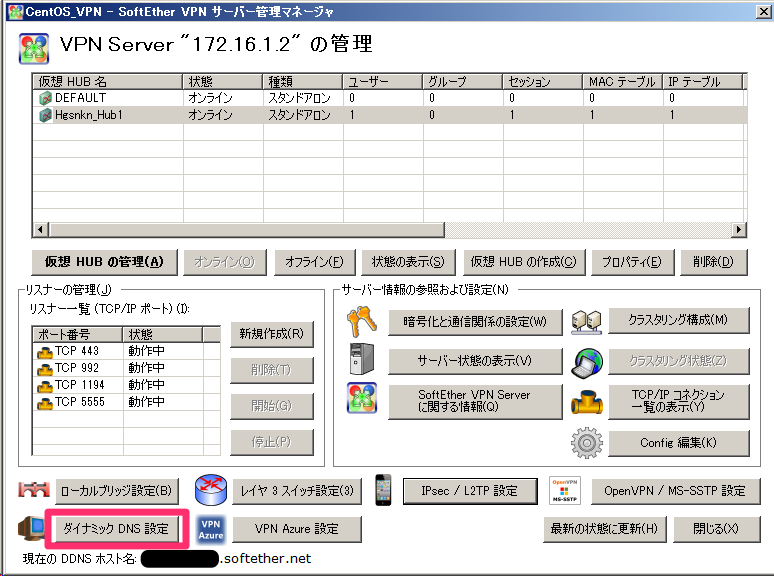Screen dimensions: 774x576
Task: Click サーバー状態の表示(V)
Action: point(475,361)
